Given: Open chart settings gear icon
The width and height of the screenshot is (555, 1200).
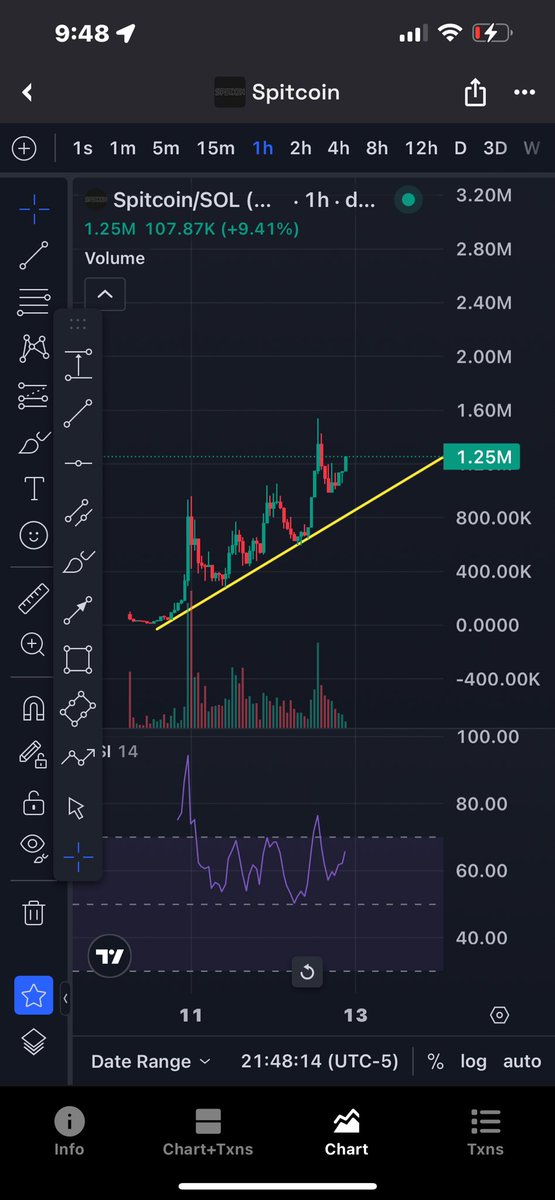Looking at the screenshot, I should click(x=500, y=1015).
